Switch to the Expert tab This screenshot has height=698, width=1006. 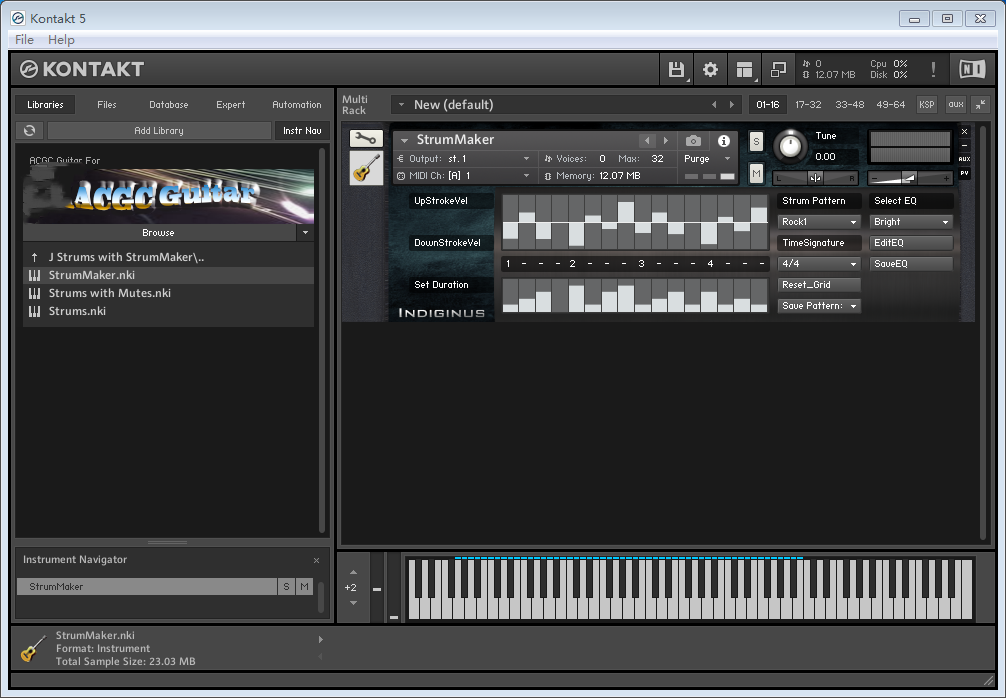(x=230, y=105)
